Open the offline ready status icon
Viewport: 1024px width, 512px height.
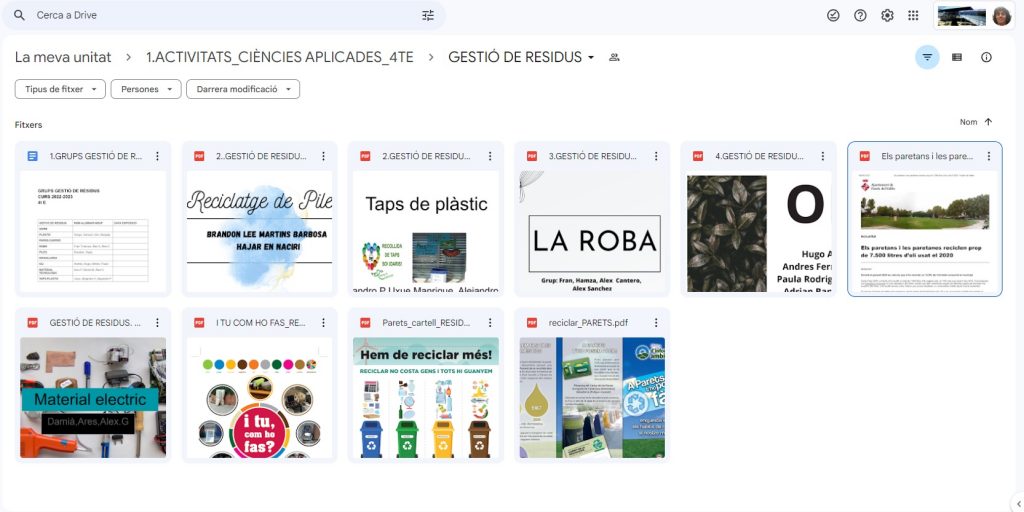[833, 16]
